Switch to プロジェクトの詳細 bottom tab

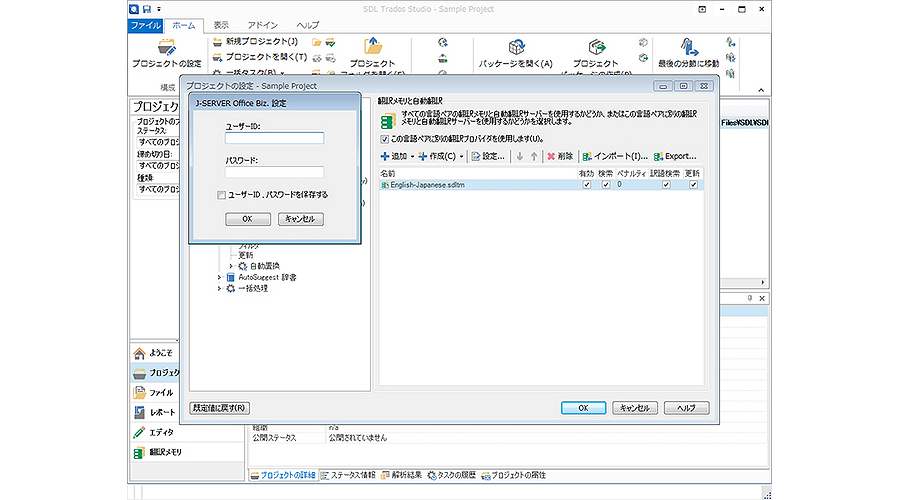click(283, 475)
